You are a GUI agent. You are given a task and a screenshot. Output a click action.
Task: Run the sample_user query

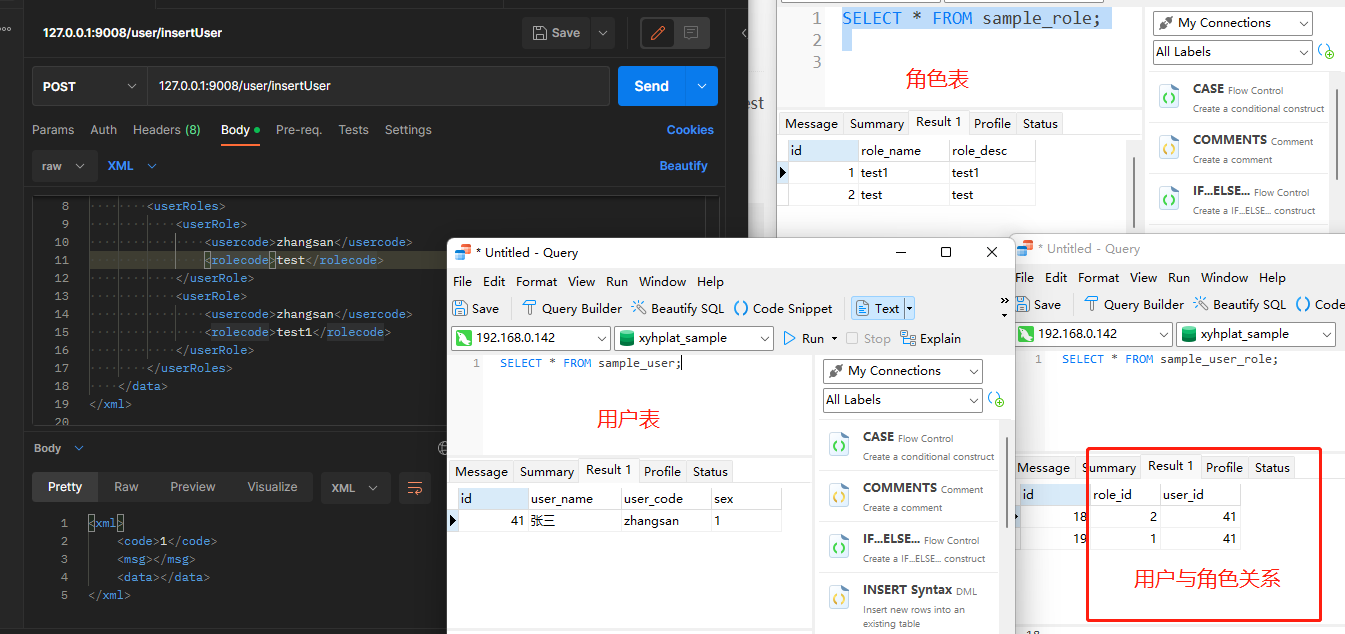[804, 338]
